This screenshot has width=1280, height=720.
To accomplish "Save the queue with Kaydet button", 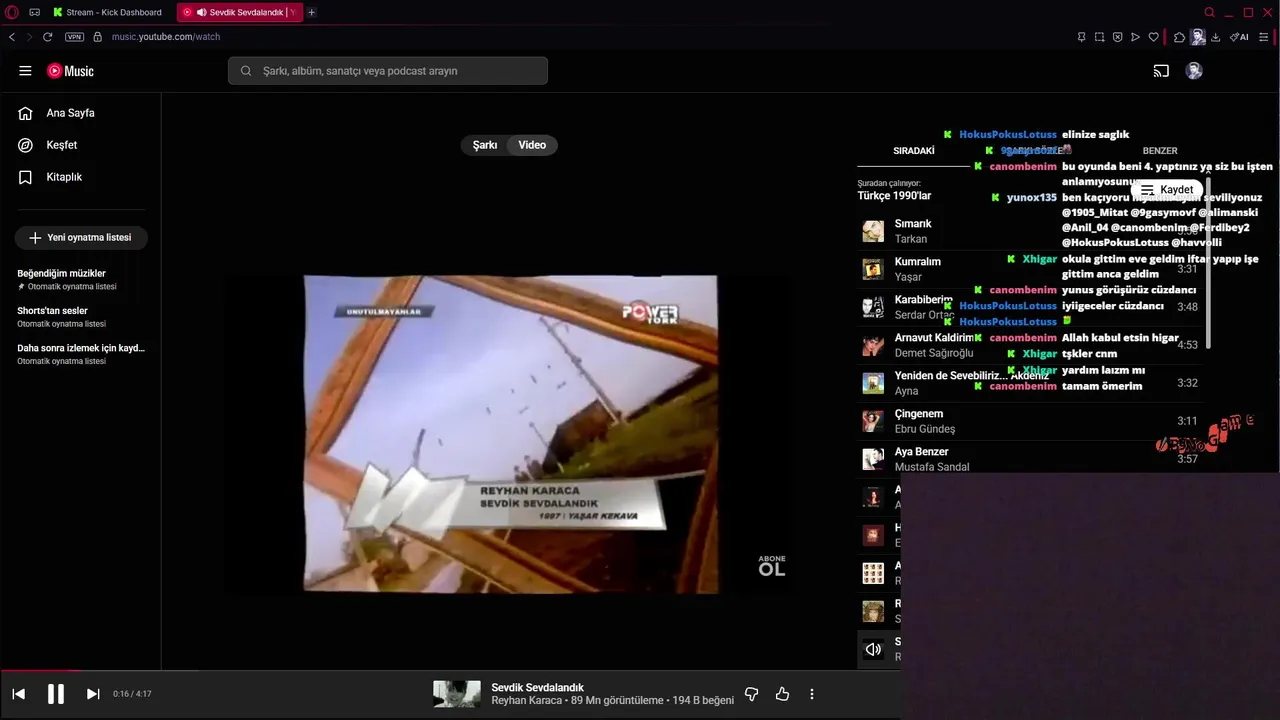I will tap(1166, 189).
